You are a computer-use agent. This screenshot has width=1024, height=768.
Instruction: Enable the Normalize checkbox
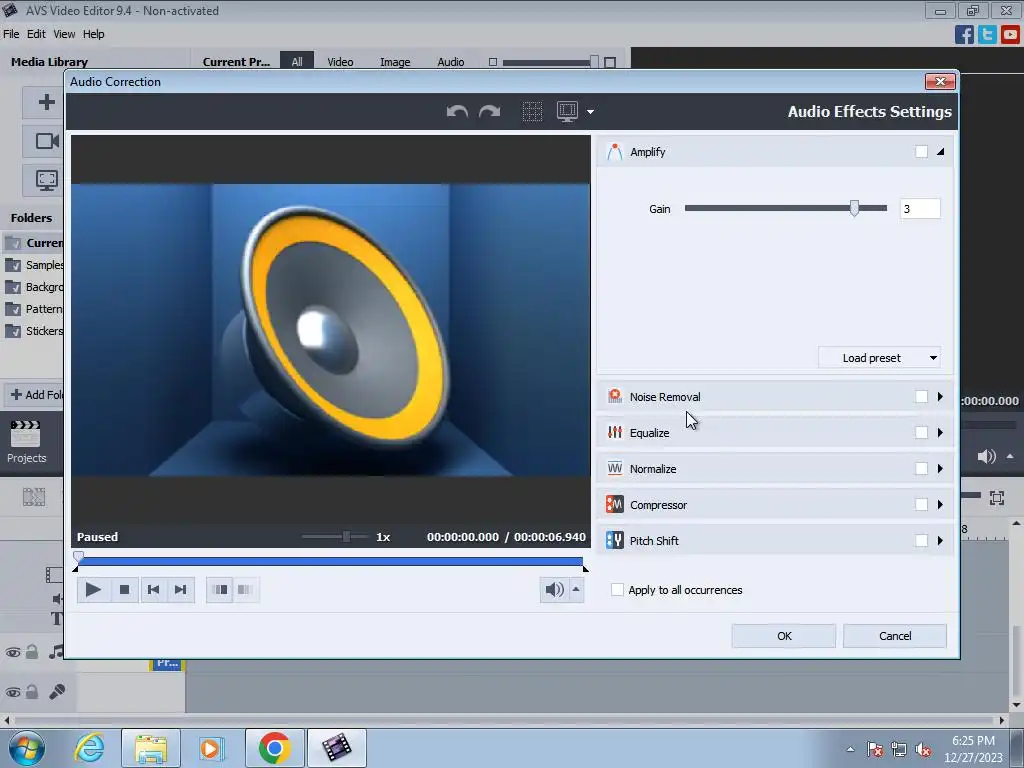pyautogui.click(x=921, y=468)
